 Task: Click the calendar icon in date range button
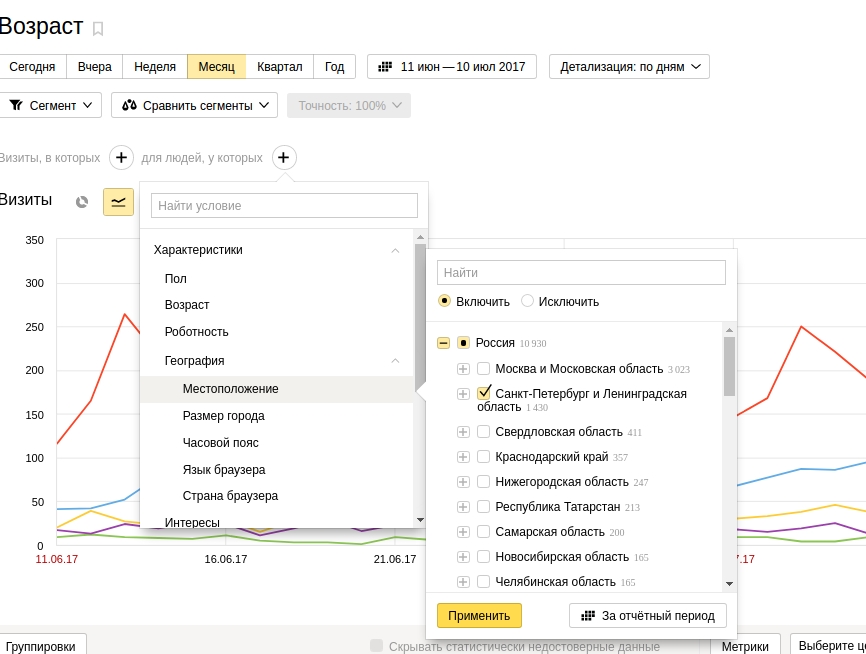(x=385, y=67)
